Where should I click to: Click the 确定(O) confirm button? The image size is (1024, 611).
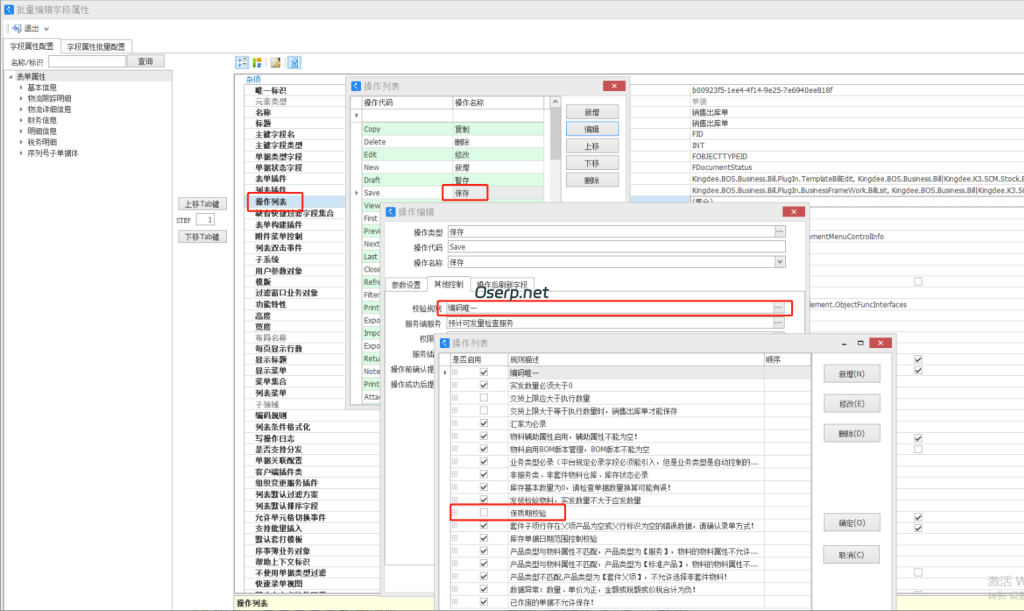tap(851, 522)
